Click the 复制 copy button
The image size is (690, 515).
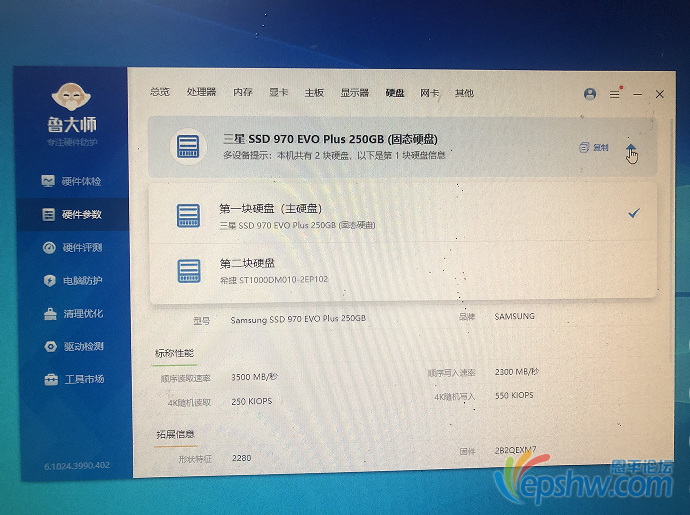tap(594, 147)
